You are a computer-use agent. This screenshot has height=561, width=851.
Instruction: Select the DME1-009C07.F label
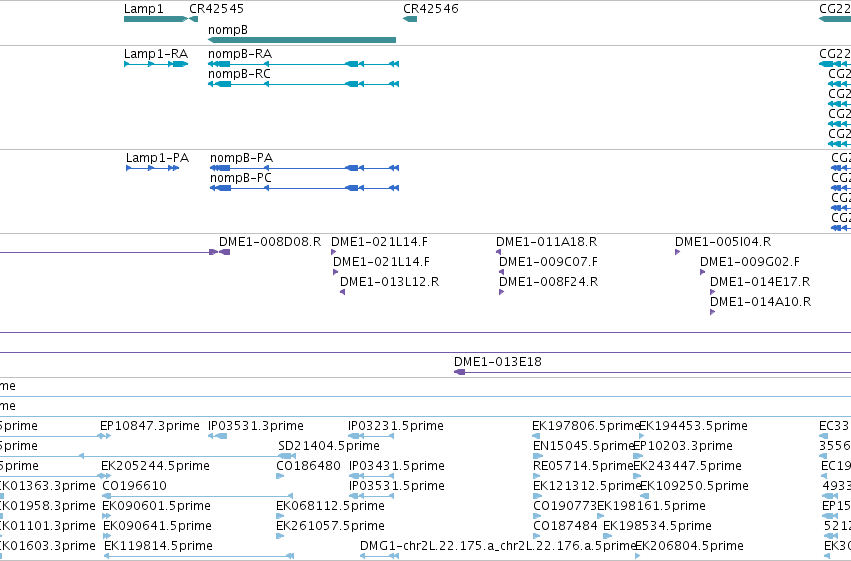[x=548, y=262]
